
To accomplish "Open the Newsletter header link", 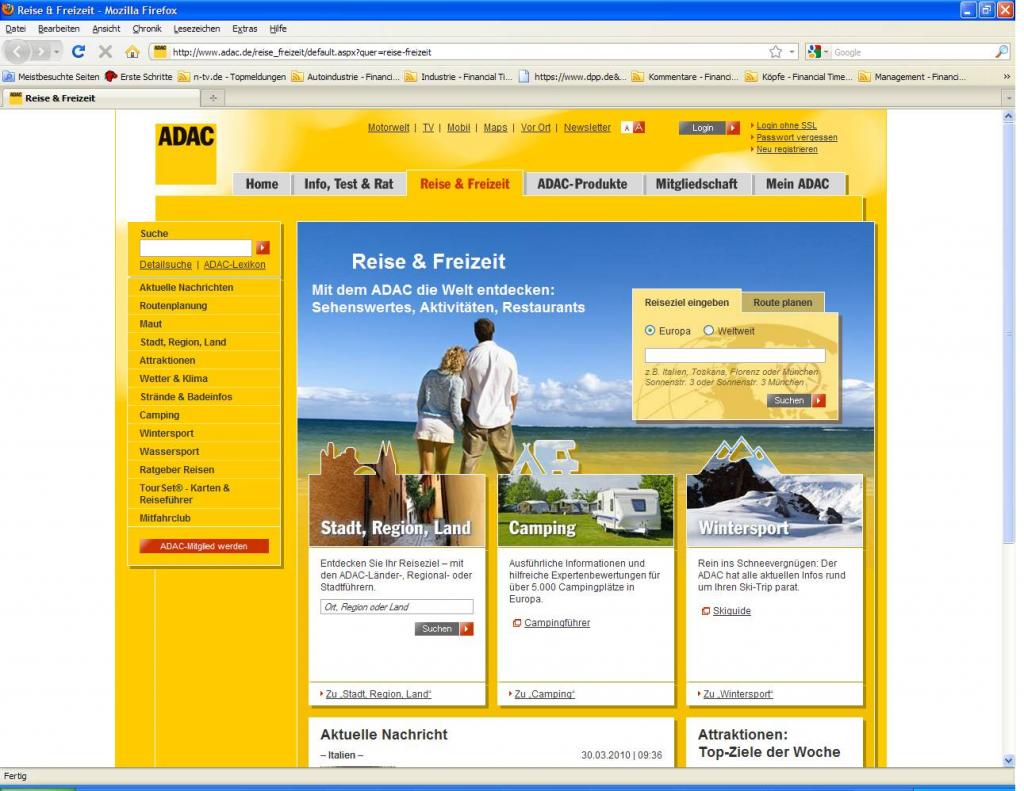I will [x=587, y=127].
